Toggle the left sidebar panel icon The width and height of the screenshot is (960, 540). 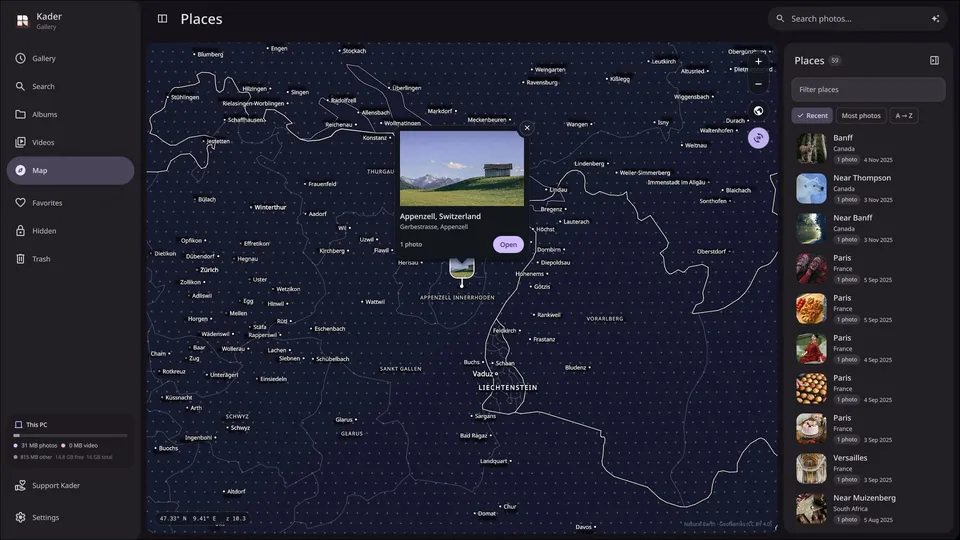162,19
